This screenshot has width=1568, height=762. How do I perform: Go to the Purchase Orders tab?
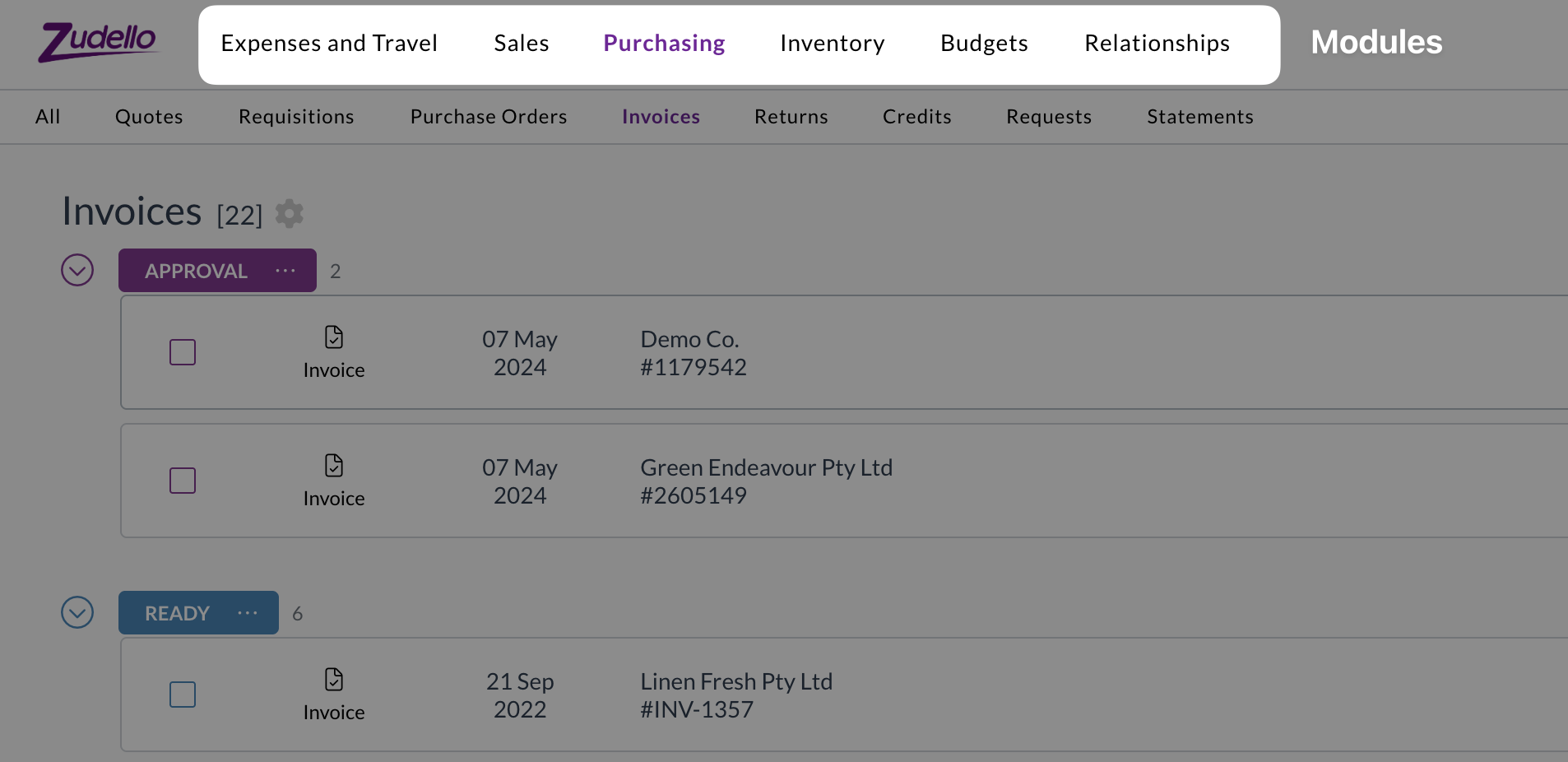(489, 117)
